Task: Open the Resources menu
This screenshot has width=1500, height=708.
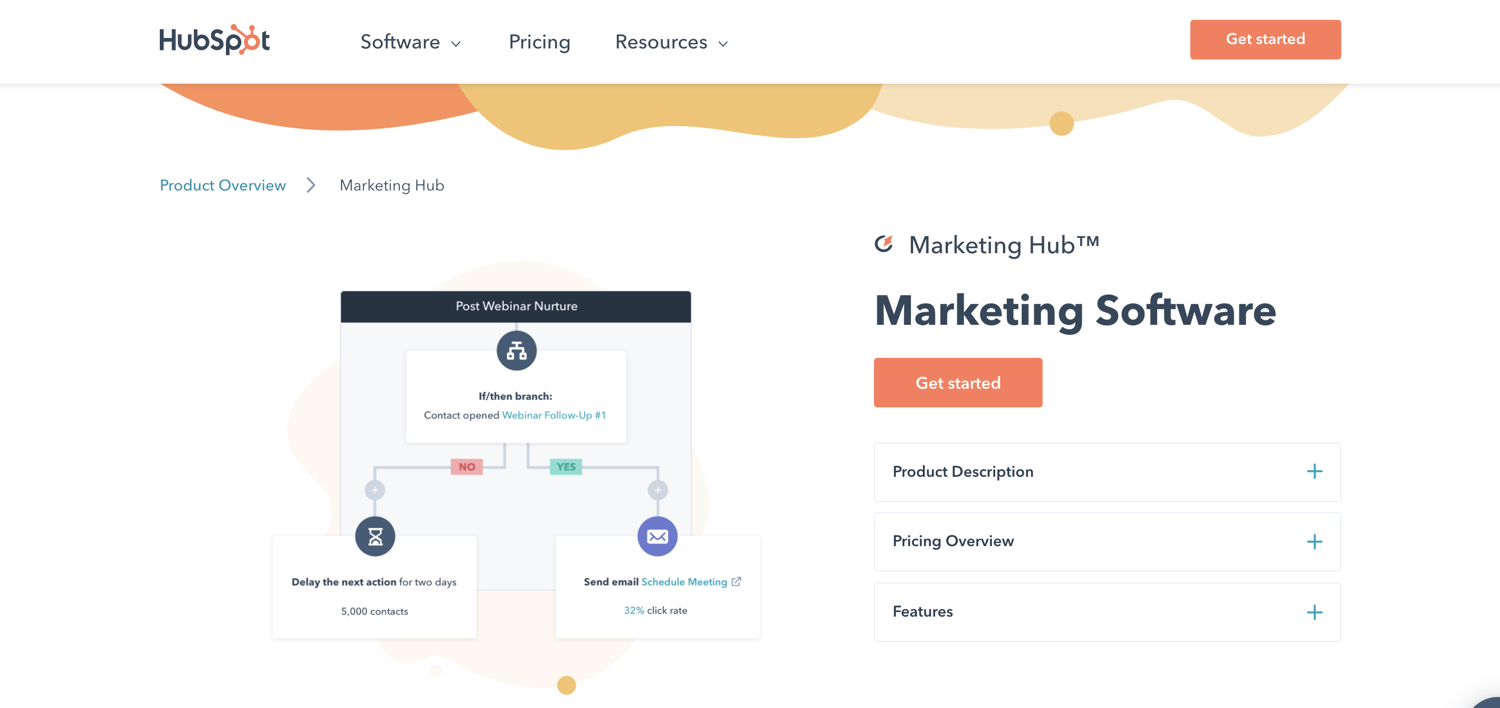Action: [x=671, y=42]
